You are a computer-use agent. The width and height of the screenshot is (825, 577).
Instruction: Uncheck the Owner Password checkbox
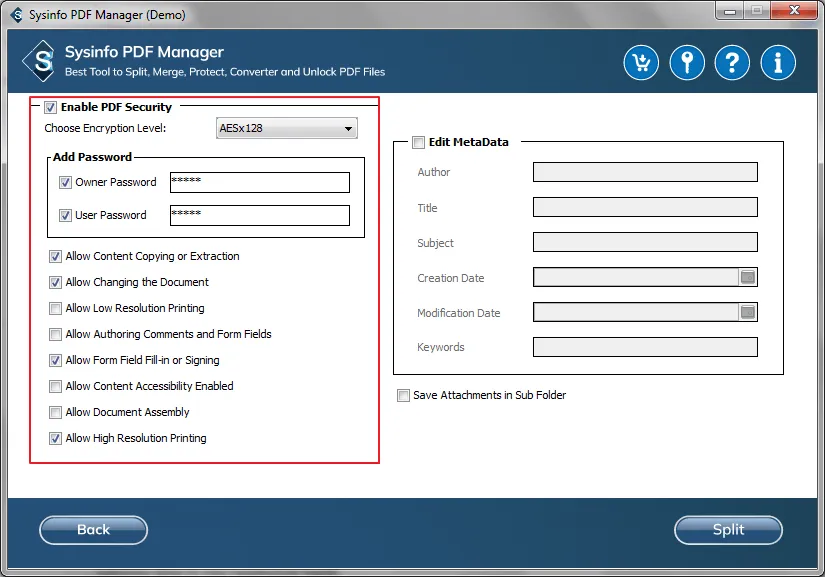click(x=65, y=183)
